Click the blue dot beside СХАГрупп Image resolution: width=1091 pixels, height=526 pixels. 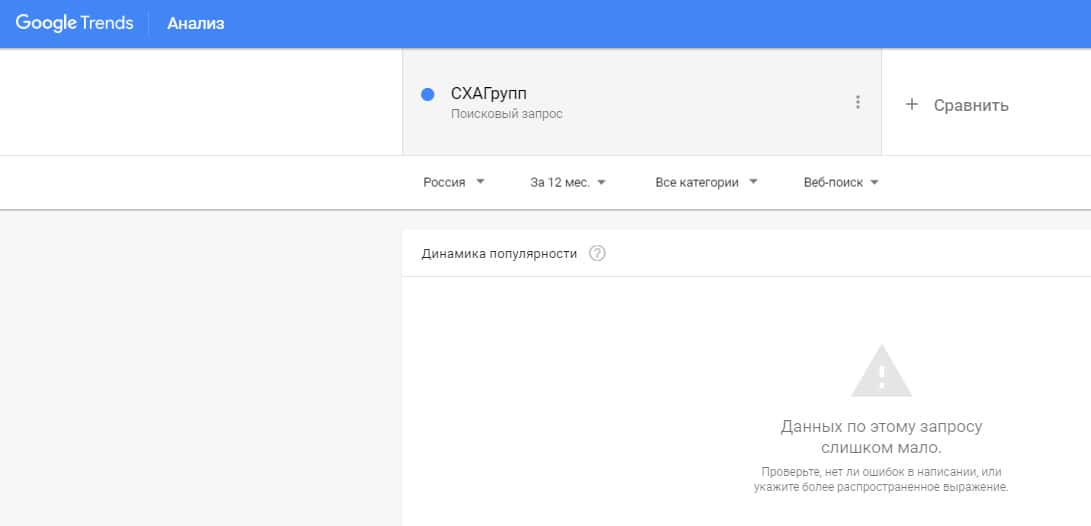point(428,95)
